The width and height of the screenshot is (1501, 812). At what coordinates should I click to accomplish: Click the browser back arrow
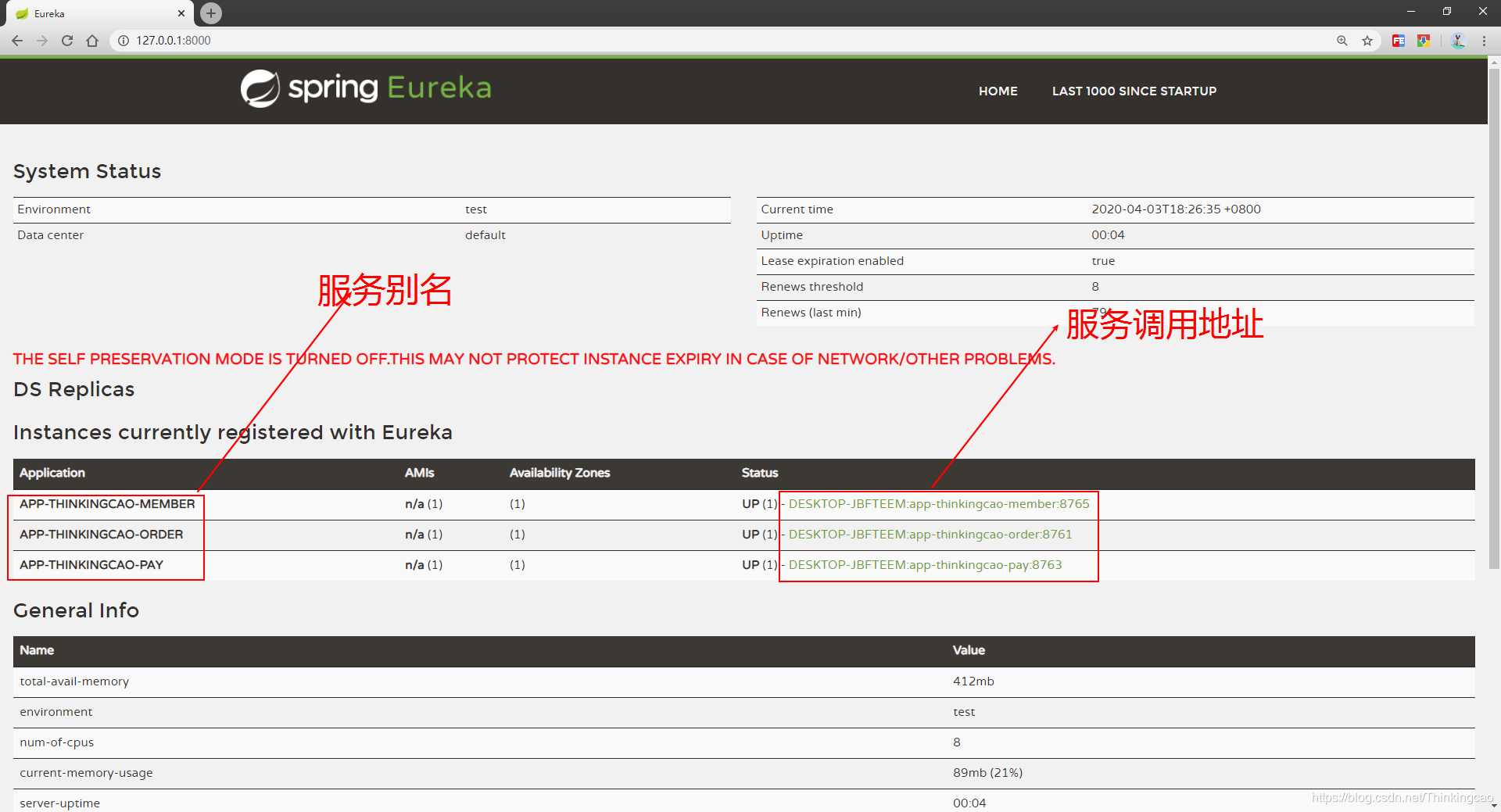tap(17, 41)
